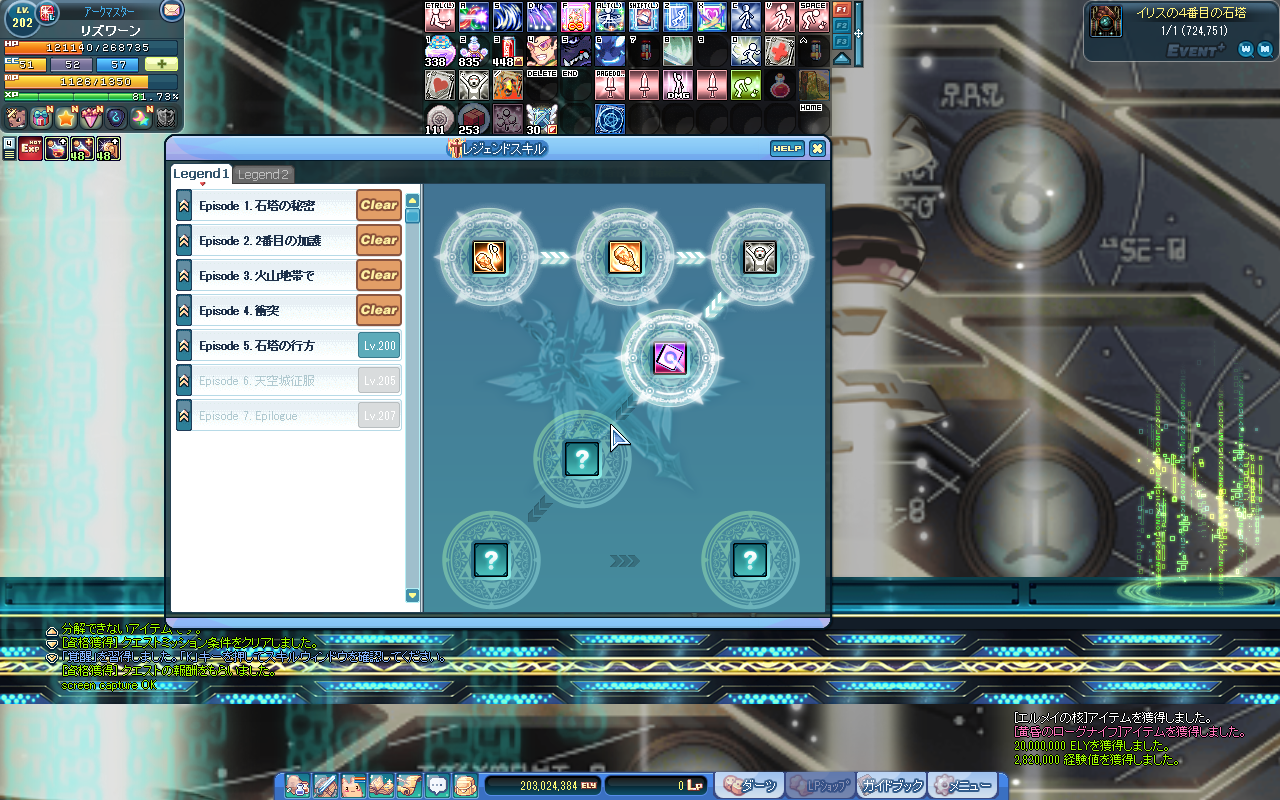Select the grey third skill node
This screenshot has height=800, width=1280.
pos(760,257)
